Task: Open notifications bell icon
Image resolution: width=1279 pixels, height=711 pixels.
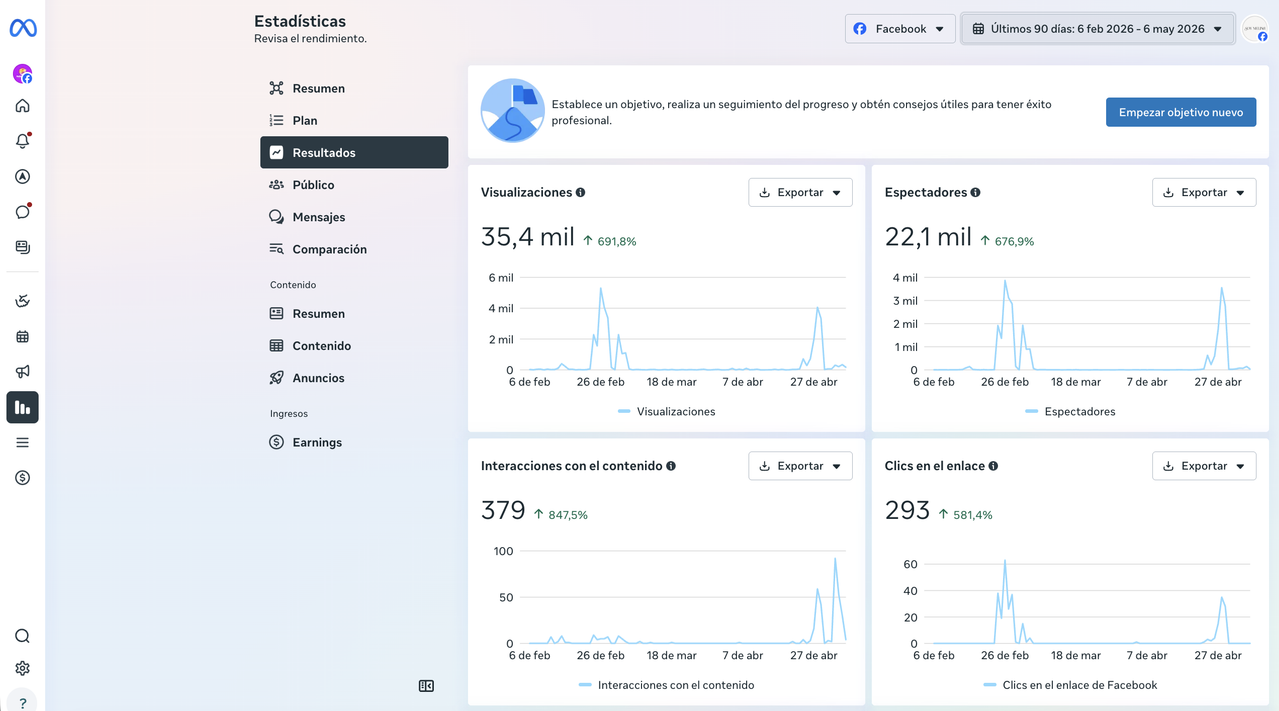Action: (22, 141)
